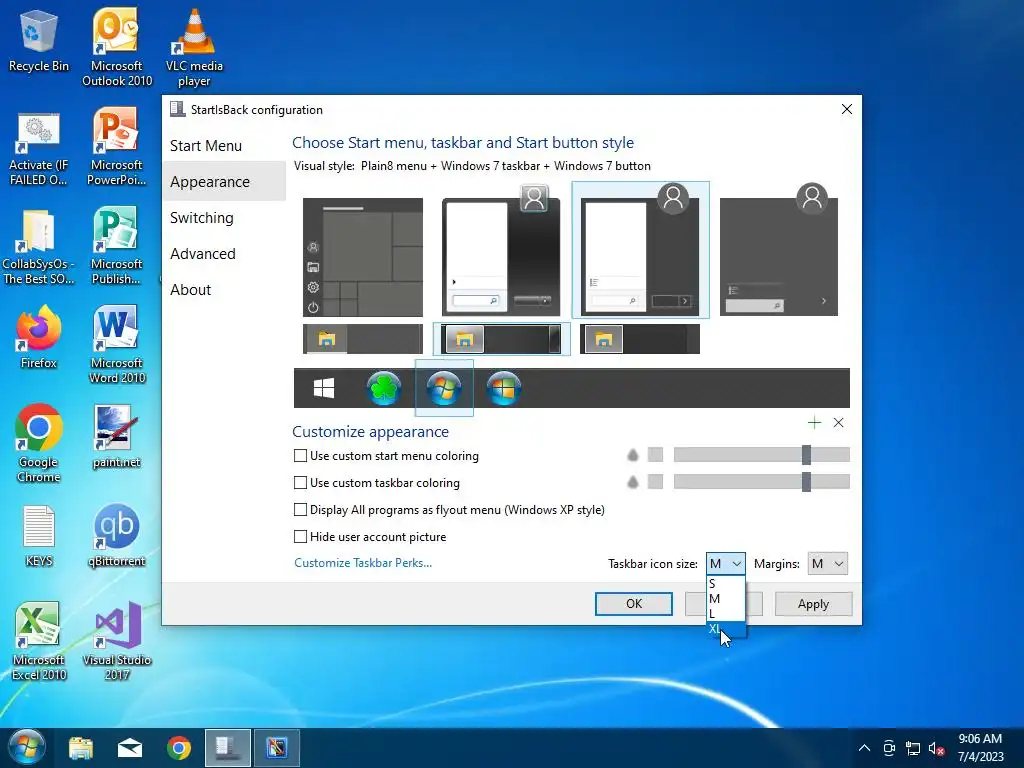Open Microsoft PowerPoint desktop shortcut
The height and width of the screenshot is (768, 1024).
[x=116, y=146]
